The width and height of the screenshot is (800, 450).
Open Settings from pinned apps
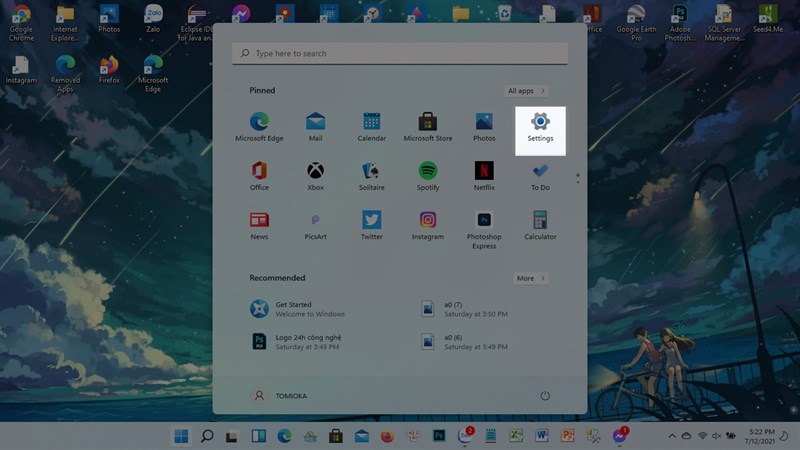point(540,131)
